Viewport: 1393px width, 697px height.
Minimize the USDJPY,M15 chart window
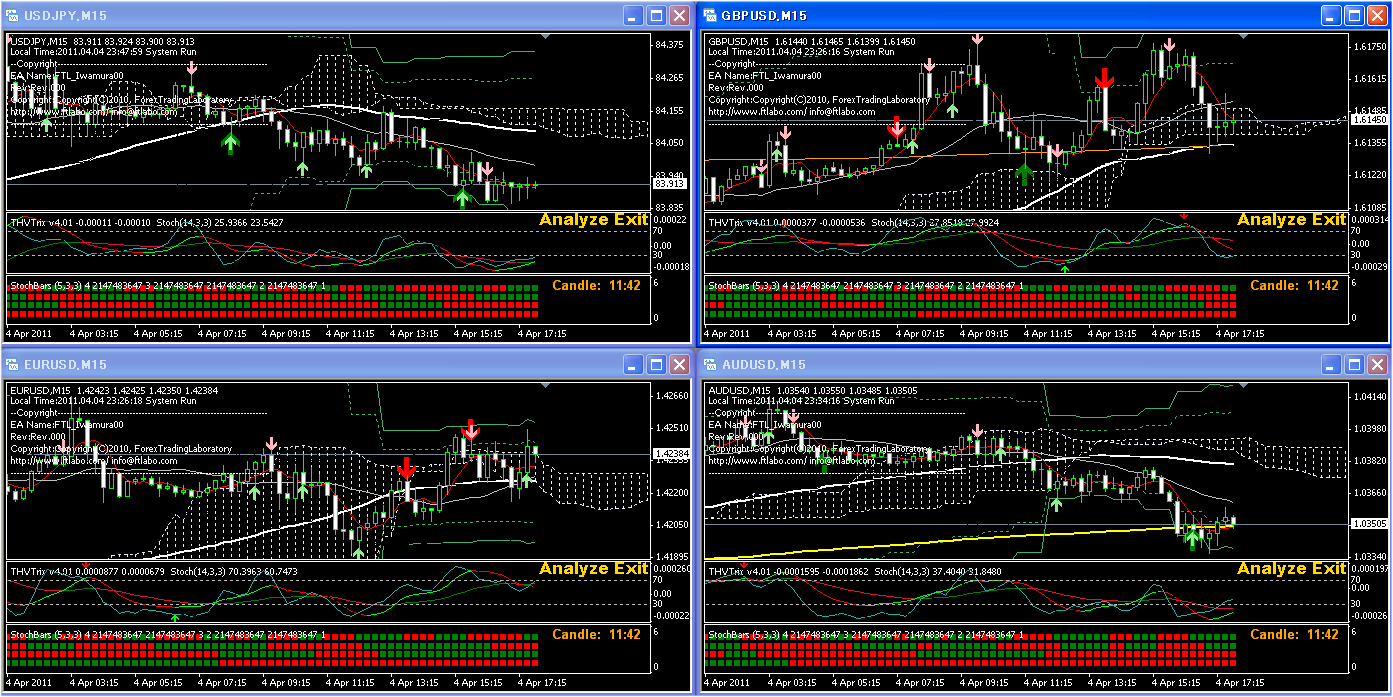point(635,16)
